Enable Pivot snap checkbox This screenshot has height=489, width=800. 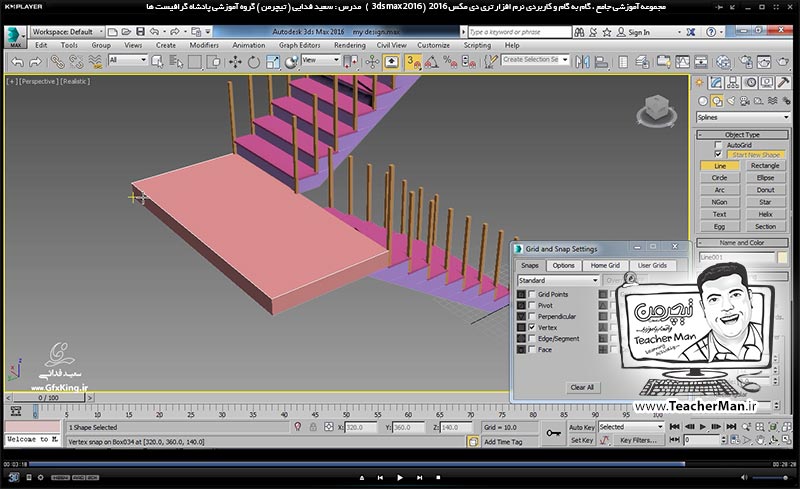[532, 305]
